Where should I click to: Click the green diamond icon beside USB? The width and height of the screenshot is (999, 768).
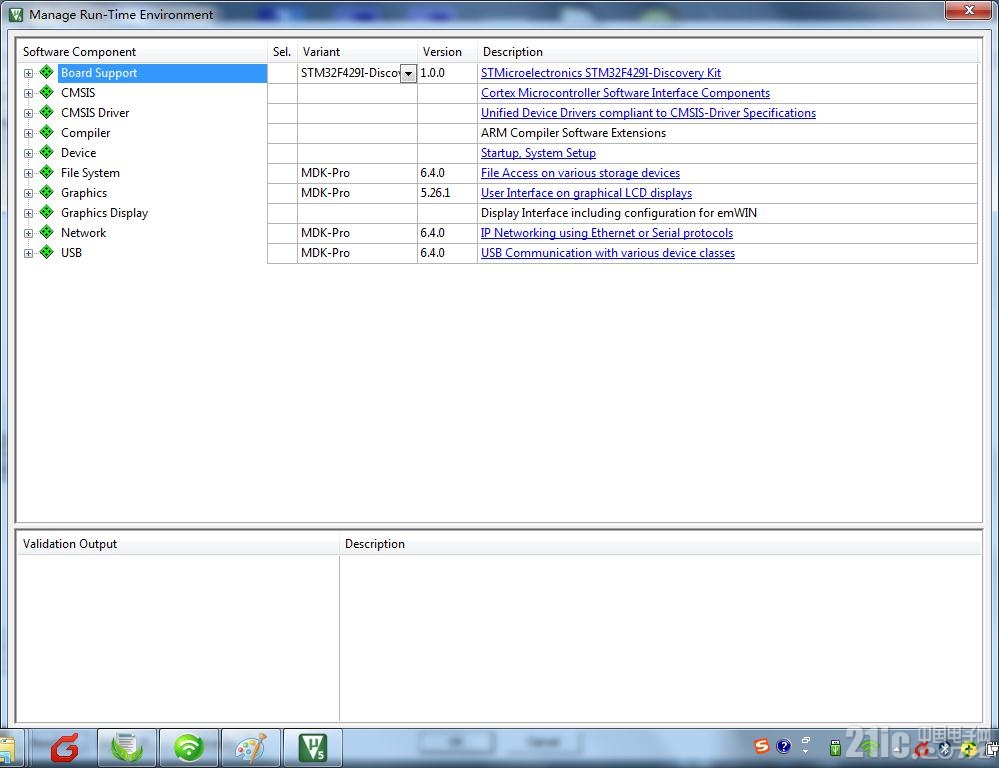[47, 252]
